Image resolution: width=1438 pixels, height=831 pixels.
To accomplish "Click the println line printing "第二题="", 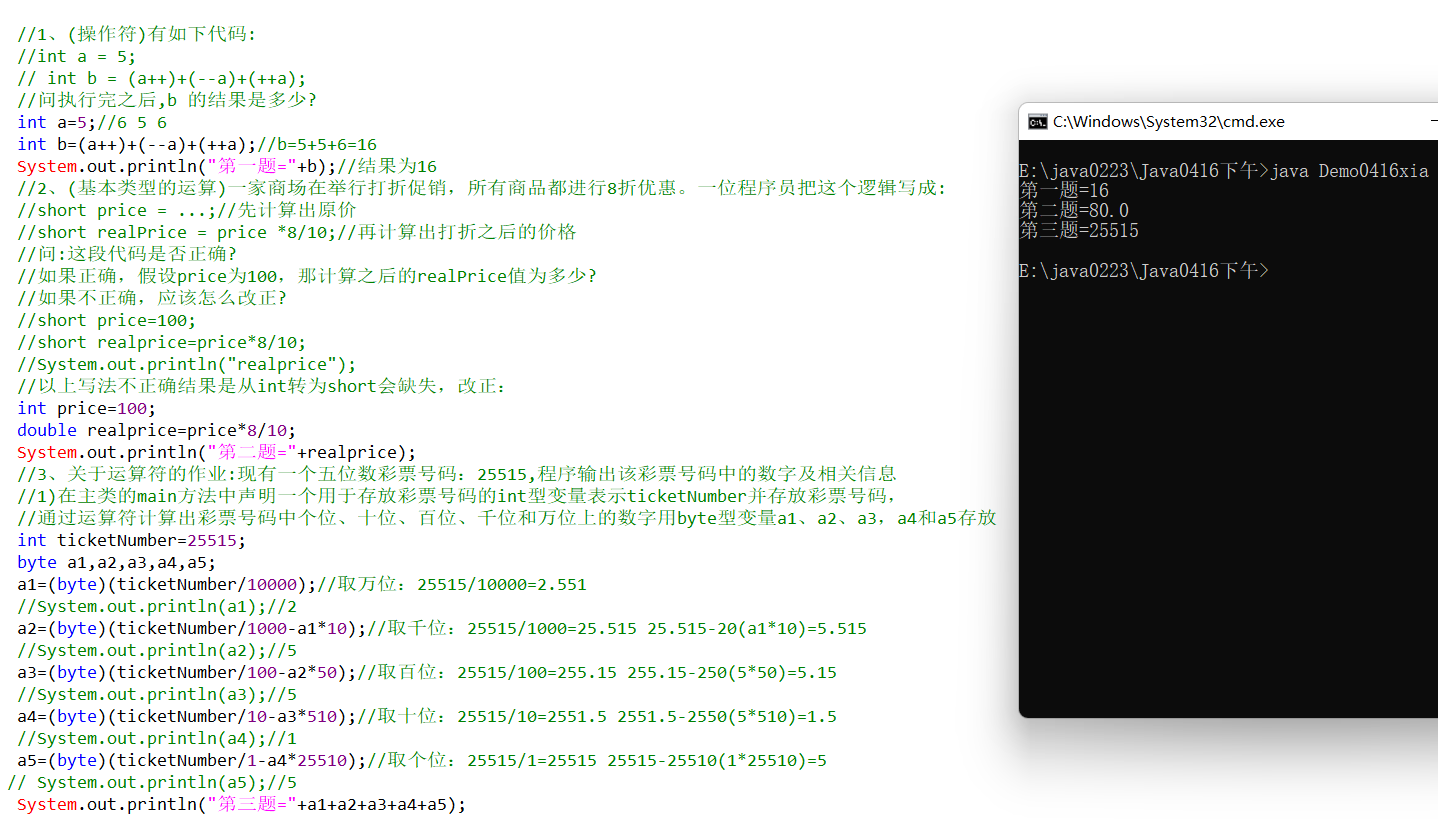I will tap(217, 452).
